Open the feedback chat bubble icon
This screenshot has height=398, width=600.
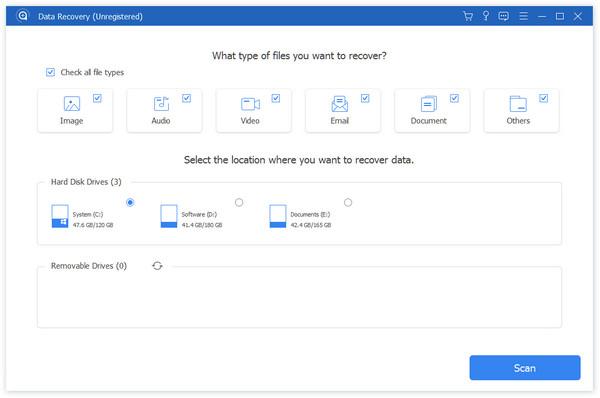coord(504,16)
